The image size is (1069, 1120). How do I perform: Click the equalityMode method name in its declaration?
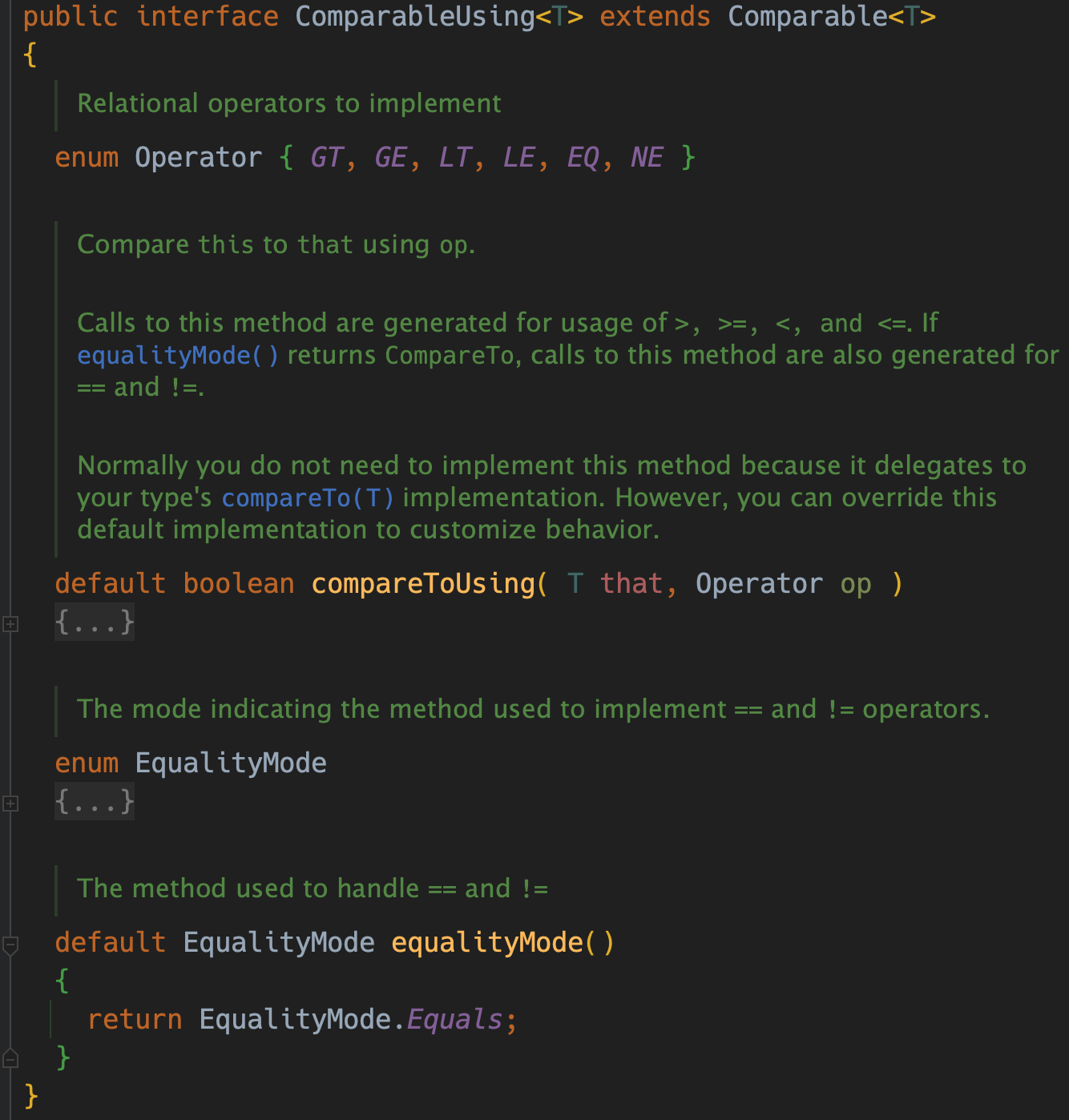coord(486,942)
